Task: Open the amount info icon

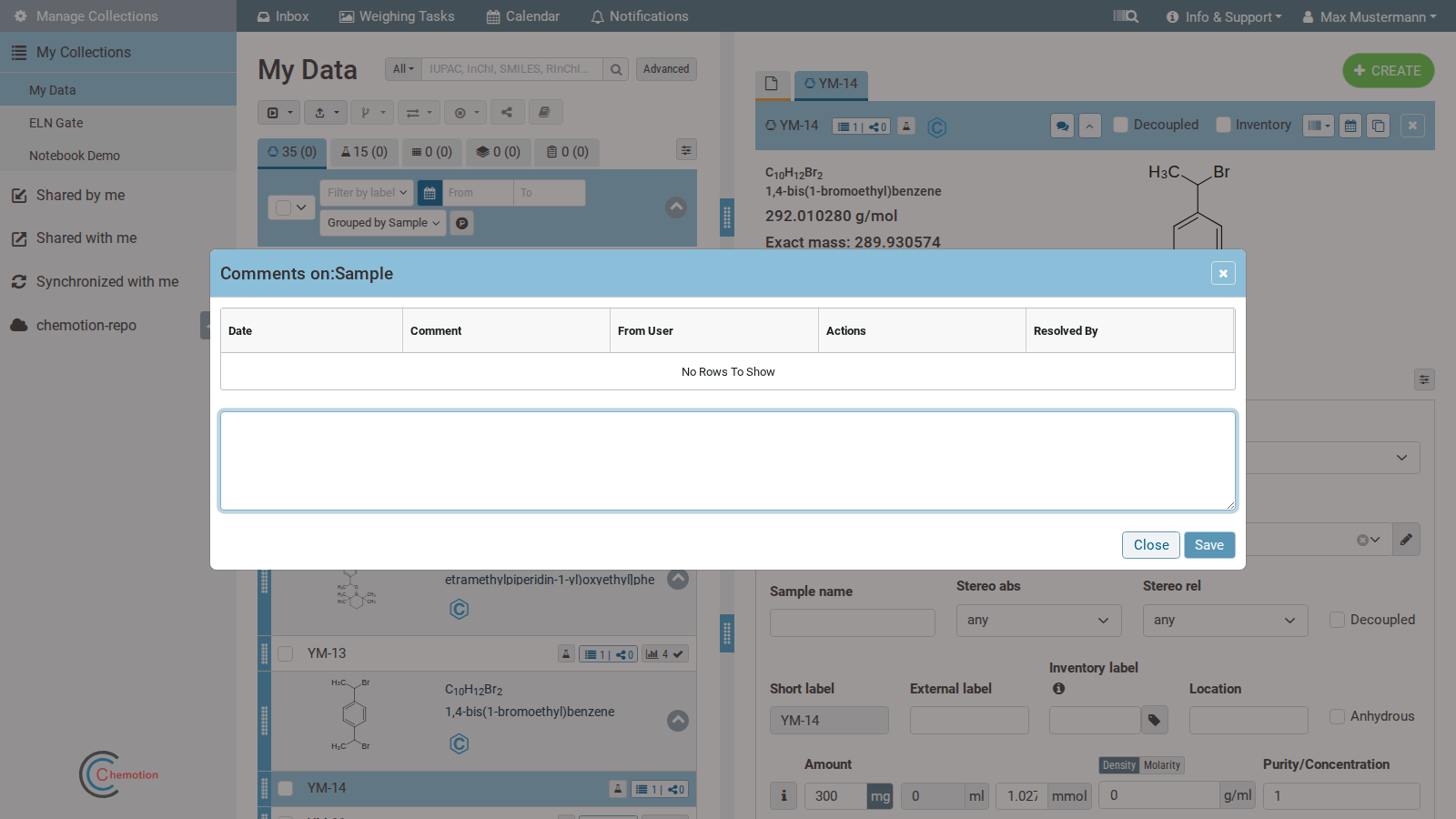Action: pos(784,796)
